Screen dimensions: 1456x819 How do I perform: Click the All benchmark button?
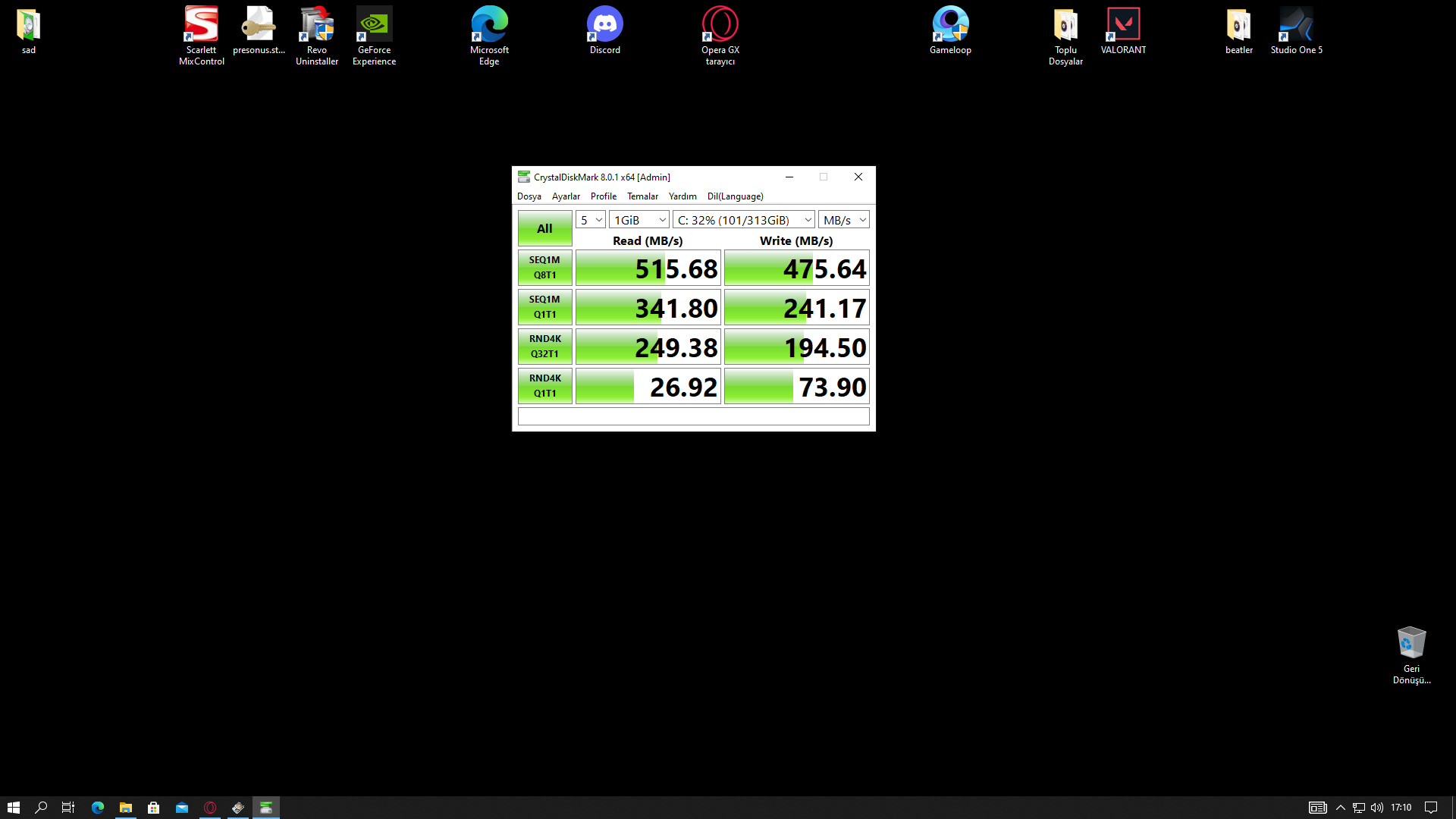click(x=544, y=228)
